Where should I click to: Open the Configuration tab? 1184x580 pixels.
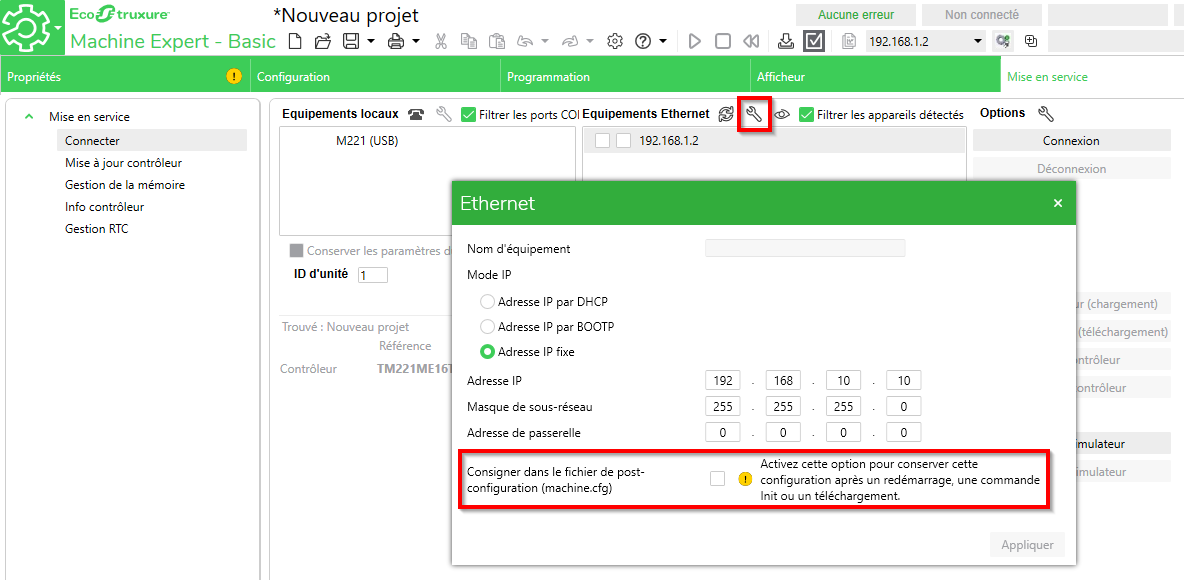(293, 77)
